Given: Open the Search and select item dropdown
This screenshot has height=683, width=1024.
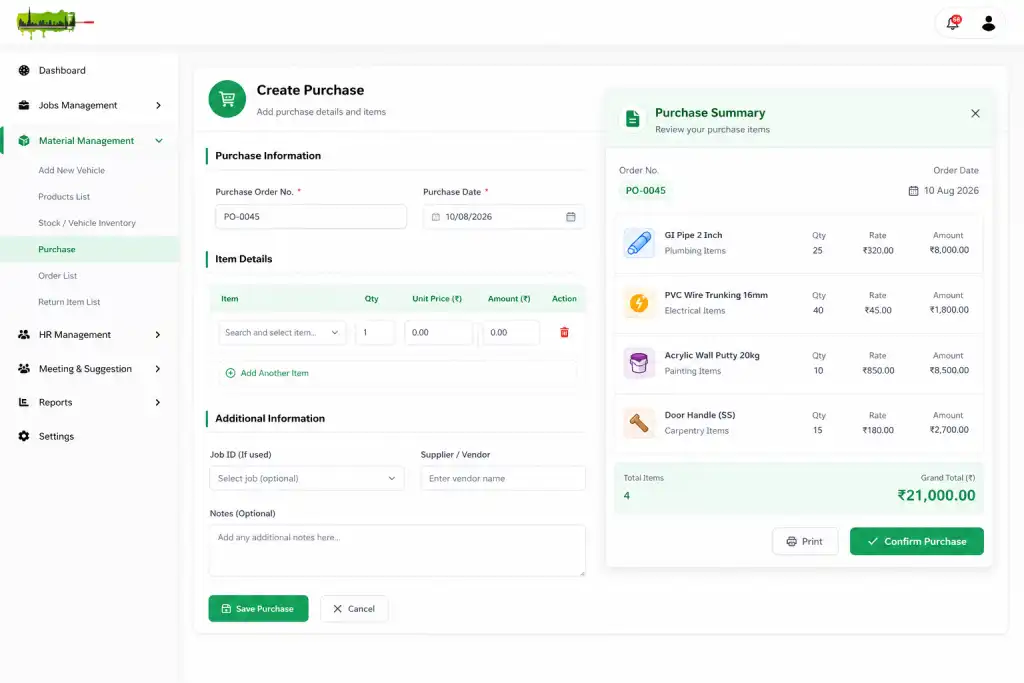Looking at the screenshot, I should (x=282, y=332).
